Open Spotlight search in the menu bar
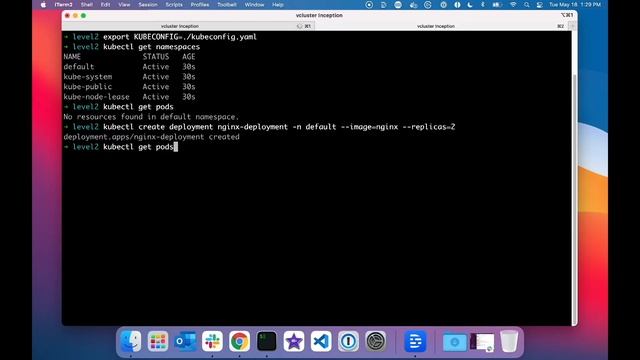Image resolution: width=640 pixels, height=360 pixels. (x=527, y=5)
